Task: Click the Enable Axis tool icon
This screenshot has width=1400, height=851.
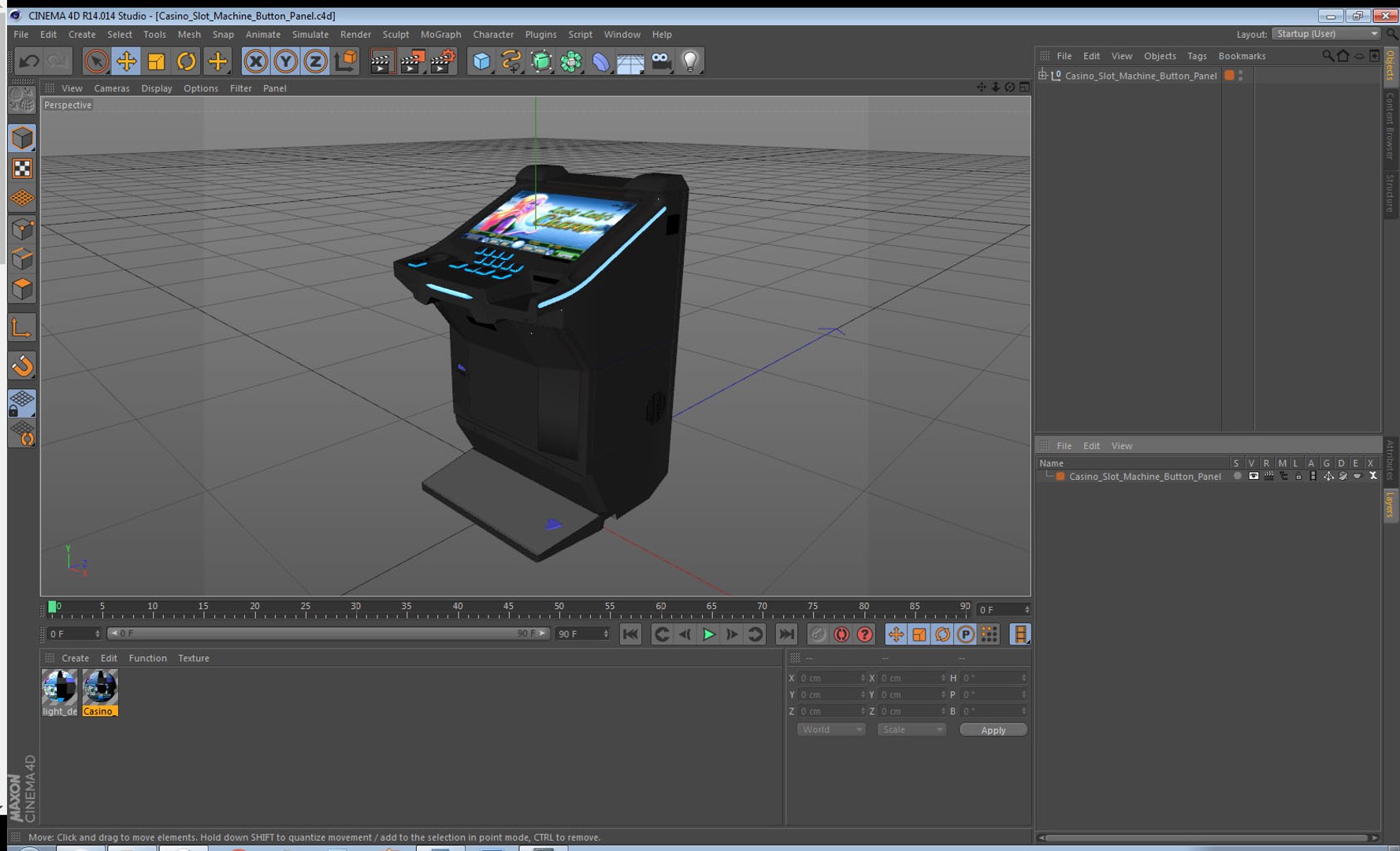Action: pos(22,327)
